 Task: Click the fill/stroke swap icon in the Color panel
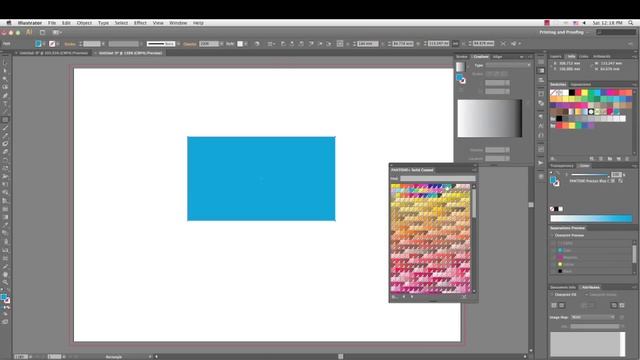pyautogui.click(x=558, y=174)
